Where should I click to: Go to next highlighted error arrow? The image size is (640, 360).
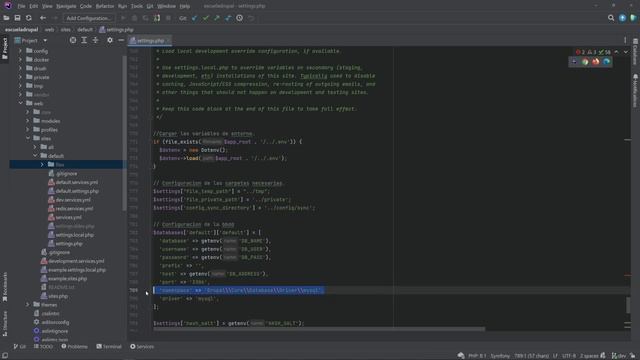(626, 52)
